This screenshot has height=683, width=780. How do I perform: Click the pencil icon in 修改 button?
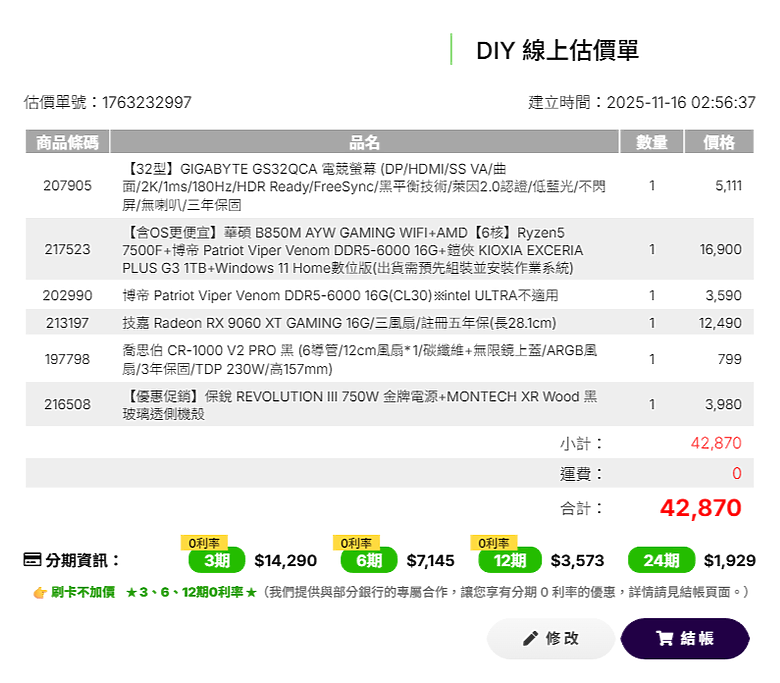530,638
